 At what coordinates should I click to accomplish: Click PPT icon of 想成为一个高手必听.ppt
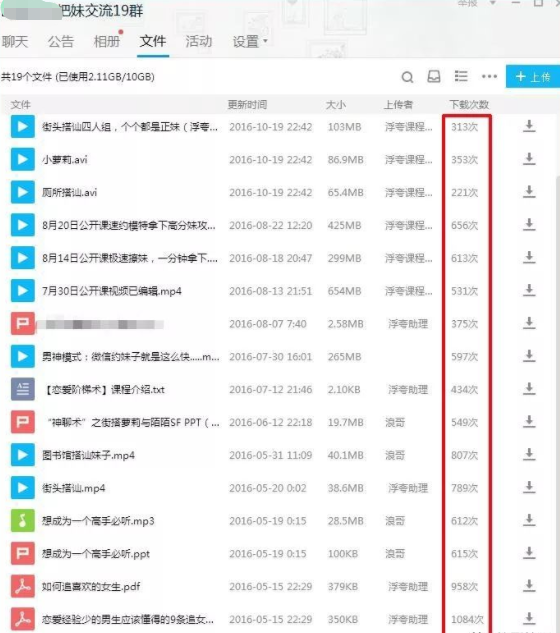coord(23,553)
